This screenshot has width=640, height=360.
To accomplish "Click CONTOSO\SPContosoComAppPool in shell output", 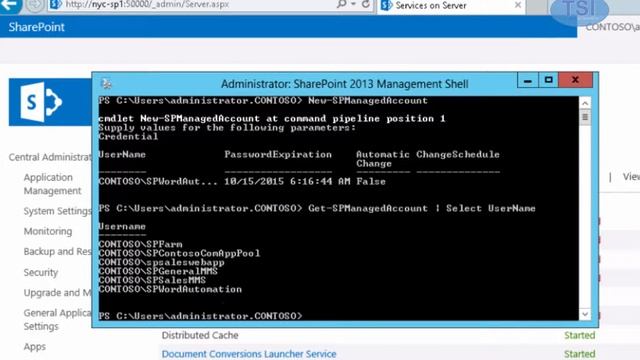I will [179, 253].
